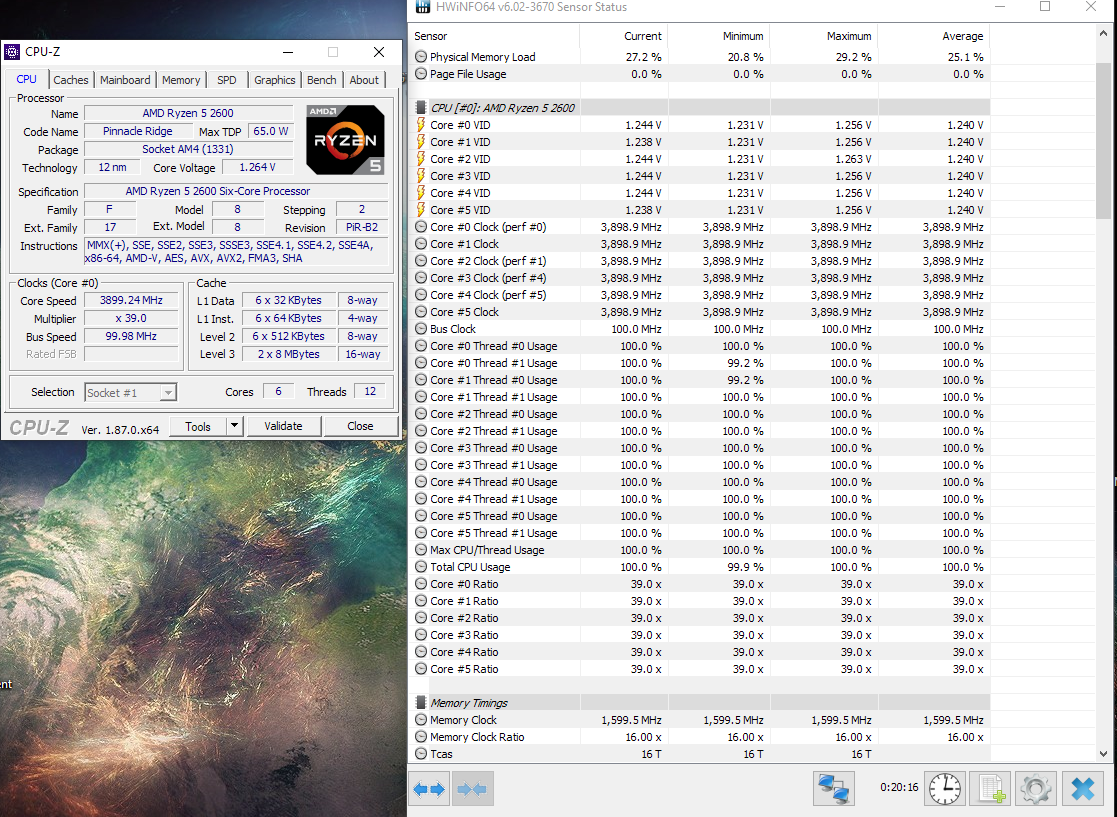Image resolution: width=1117 pixels, height=817 pixels.
Task: Open HWiNFO sensor settings gear icon
Action: pyautogui.click(x=1036, y=789)
